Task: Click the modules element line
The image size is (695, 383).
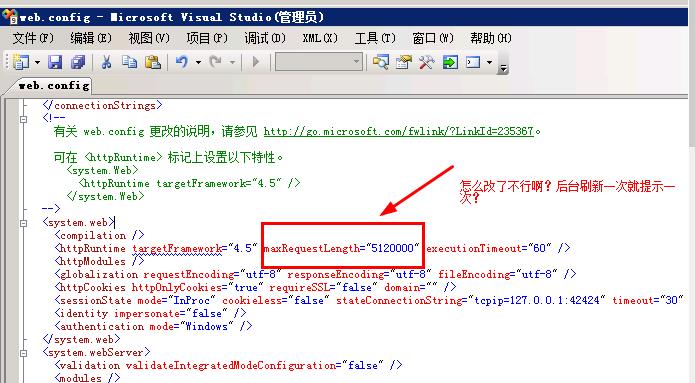Action: point(87,378)
